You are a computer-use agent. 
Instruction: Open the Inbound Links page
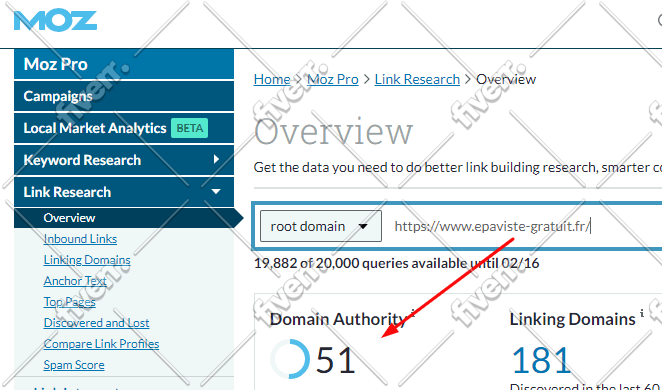tap(80, 239)
